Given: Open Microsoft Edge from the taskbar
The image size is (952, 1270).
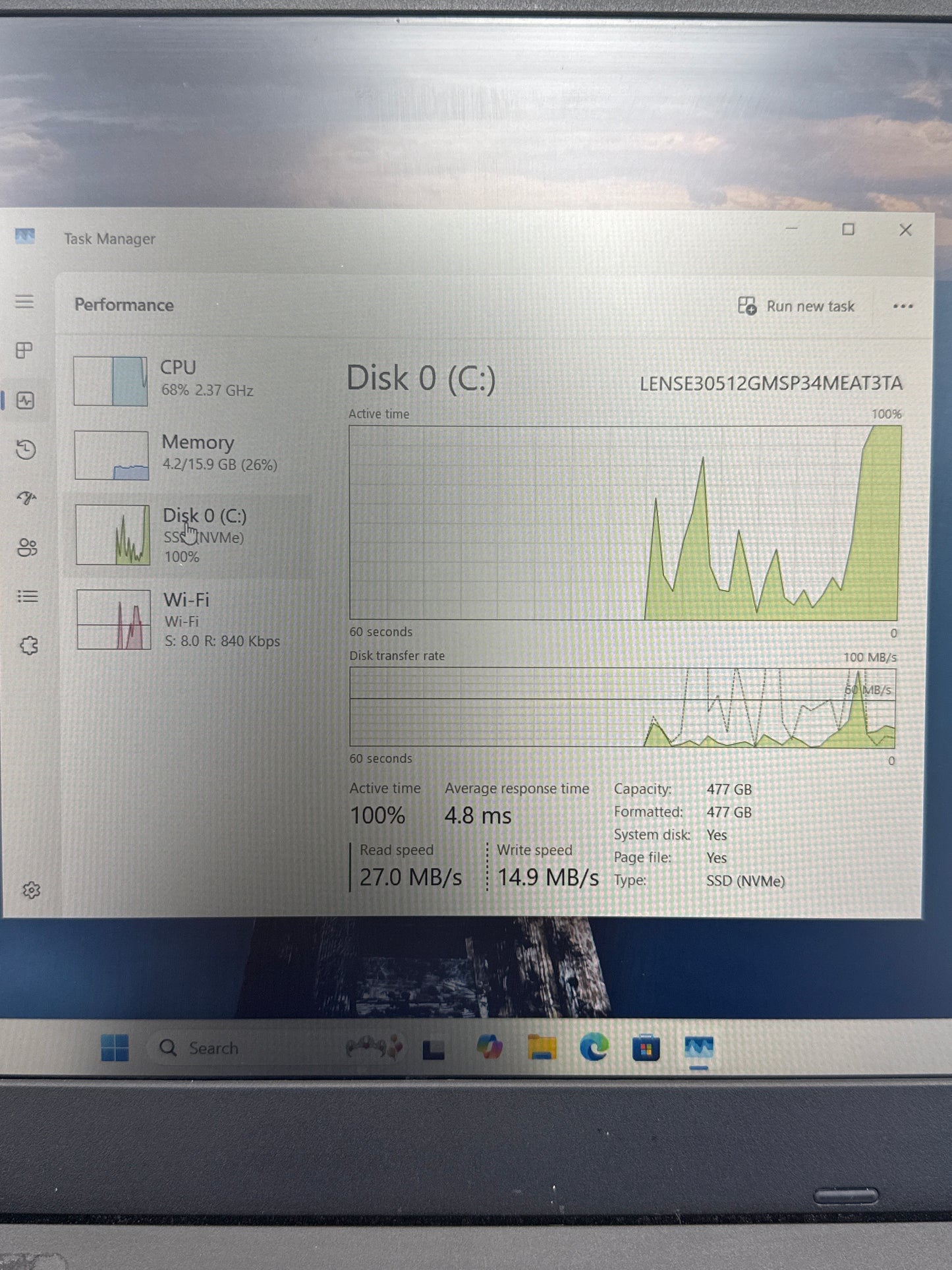Looking at the screenshot, I should [594, 1047].
